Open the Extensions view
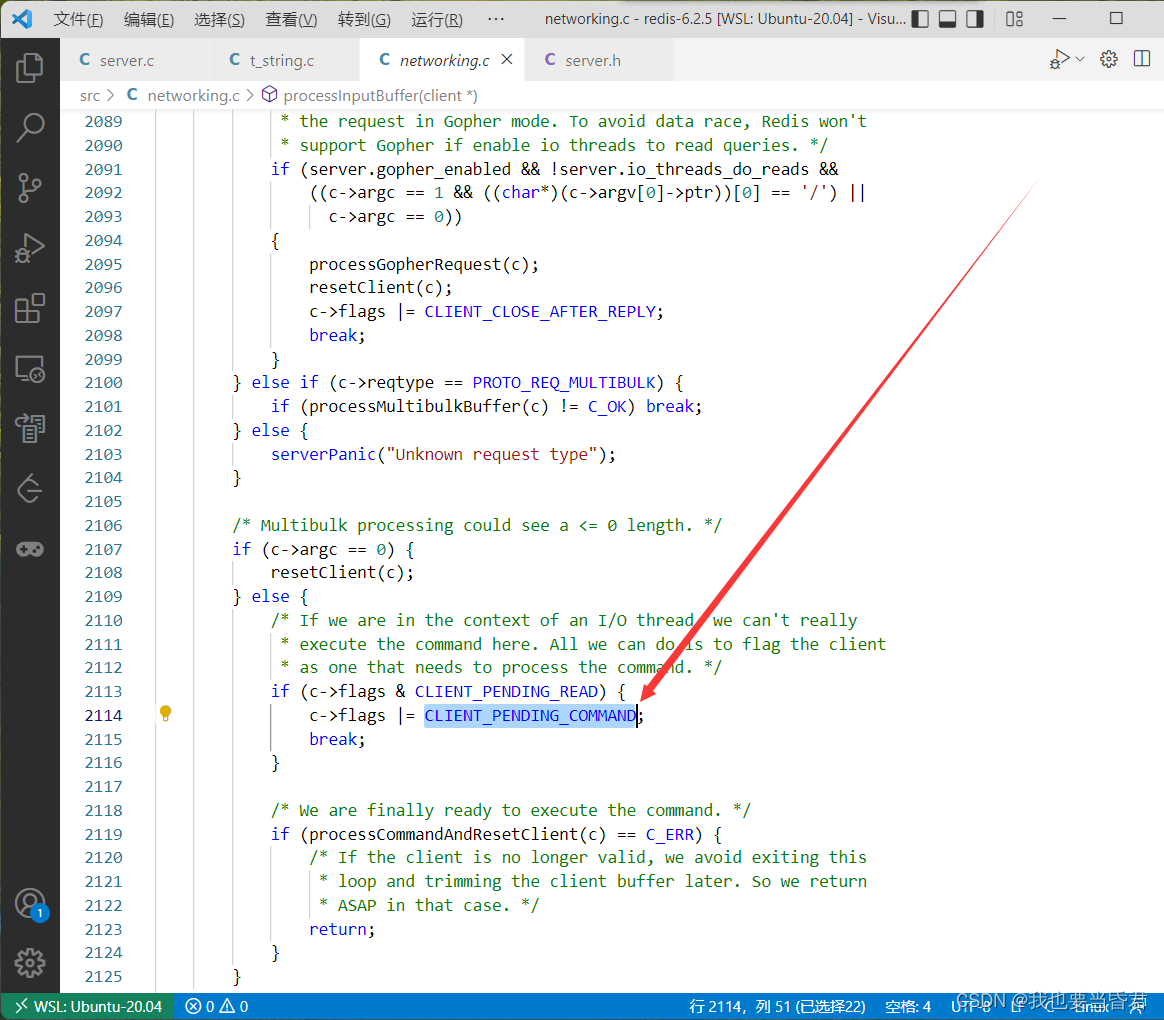 [30, 308]
